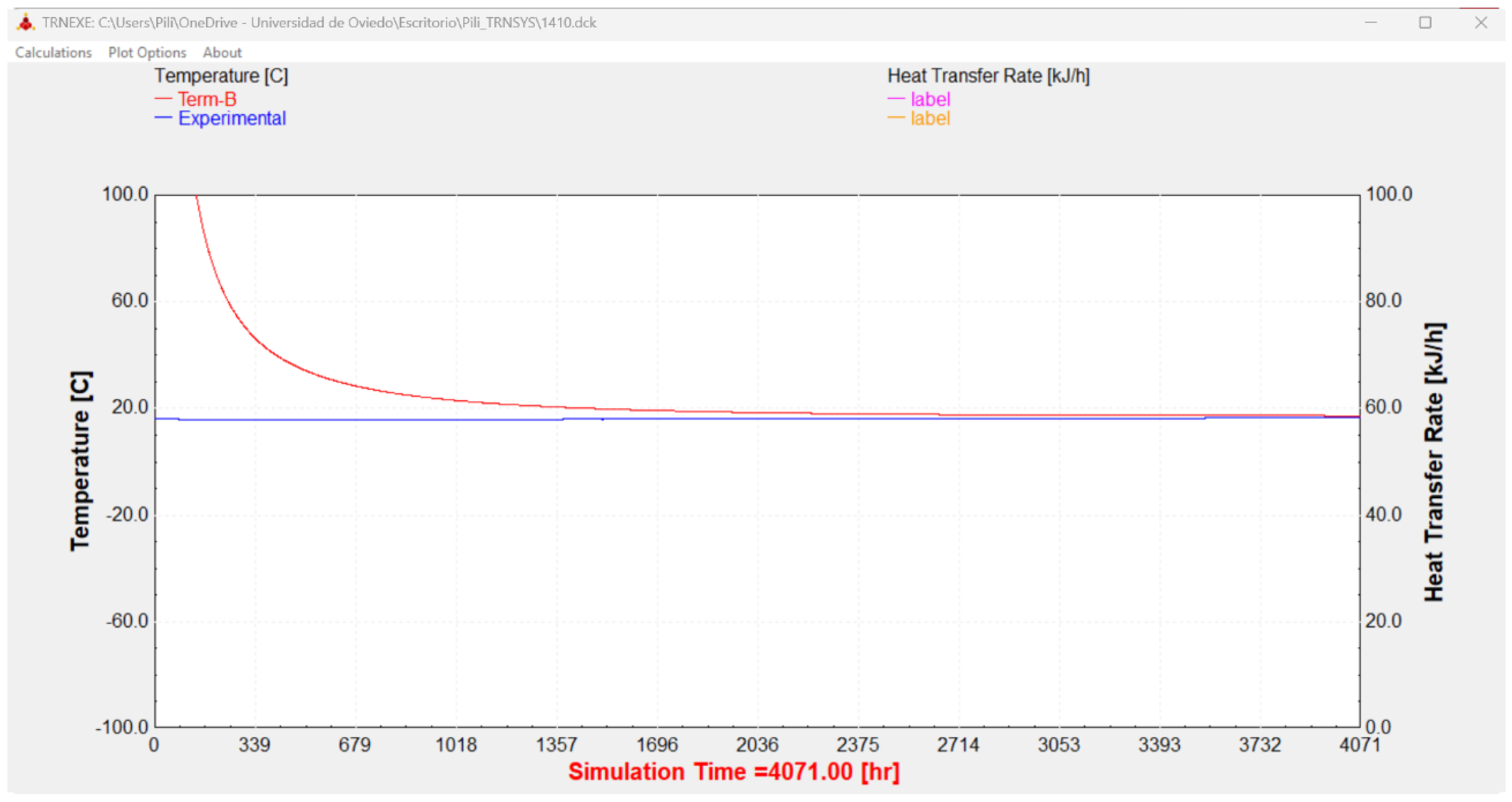Toggle the orange label legend entry
Screen dimensions: 1512x802
tap(930, 118)
